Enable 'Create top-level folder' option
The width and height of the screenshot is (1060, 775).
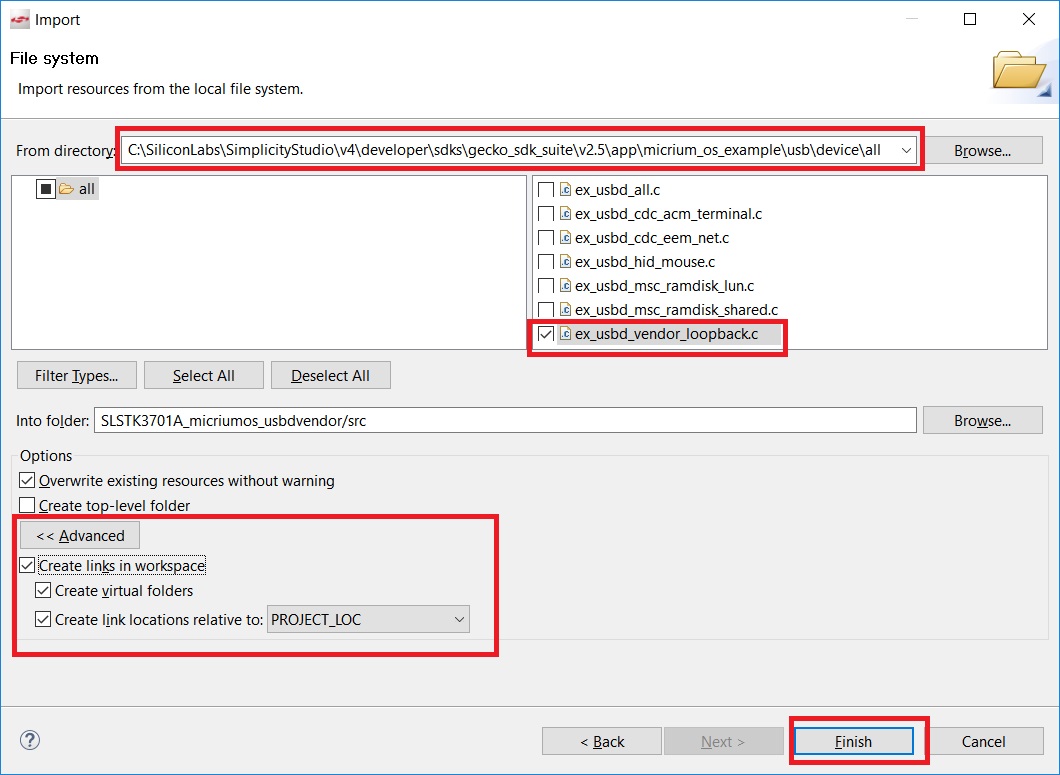28,506
